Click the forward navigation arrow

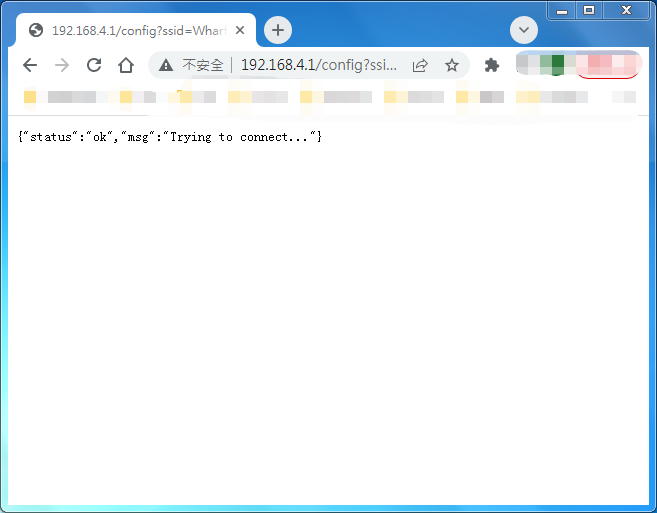(x=62, y=65)
